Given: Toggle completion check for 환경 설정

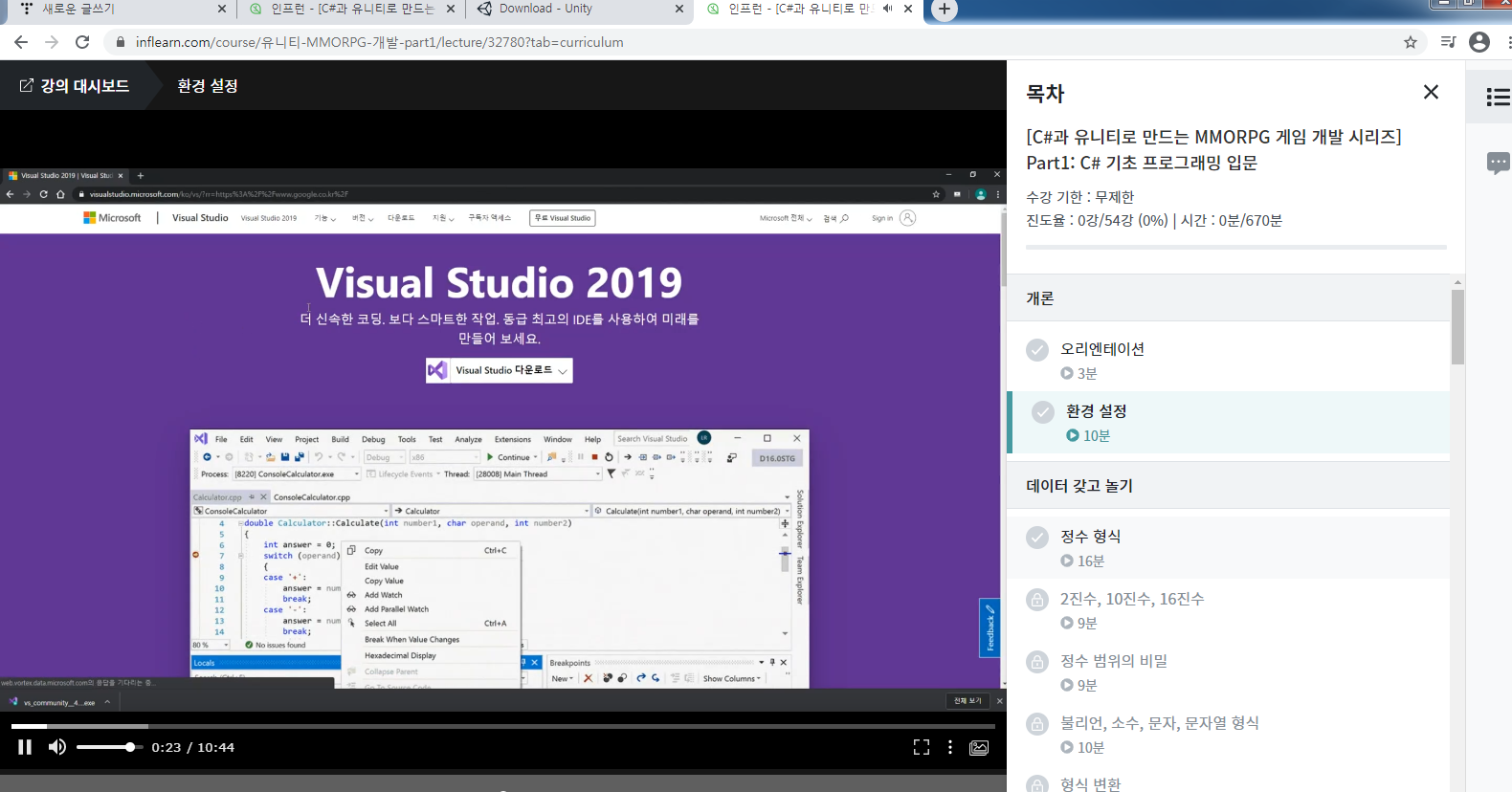Looking at the screenshot, I should coord(1043,411).
